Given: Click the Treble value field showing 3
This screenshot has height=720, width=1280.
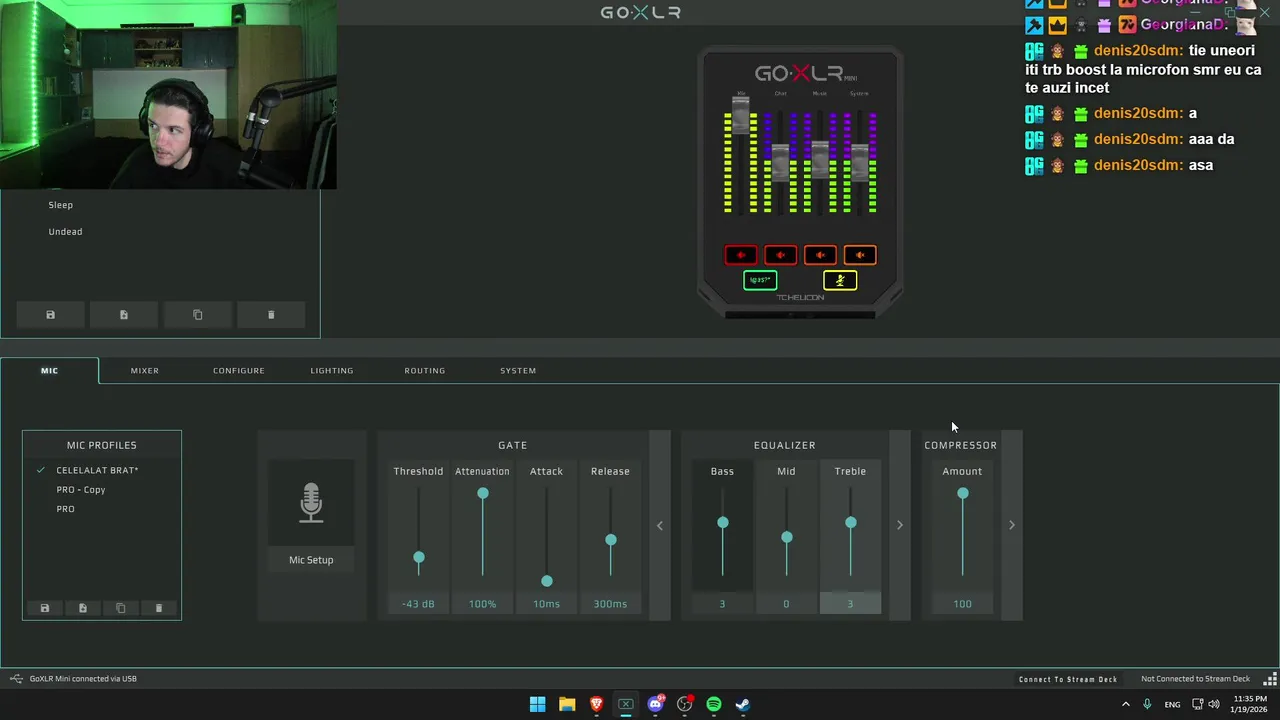Looking at the screenshot, I should [x=850, y=604].
